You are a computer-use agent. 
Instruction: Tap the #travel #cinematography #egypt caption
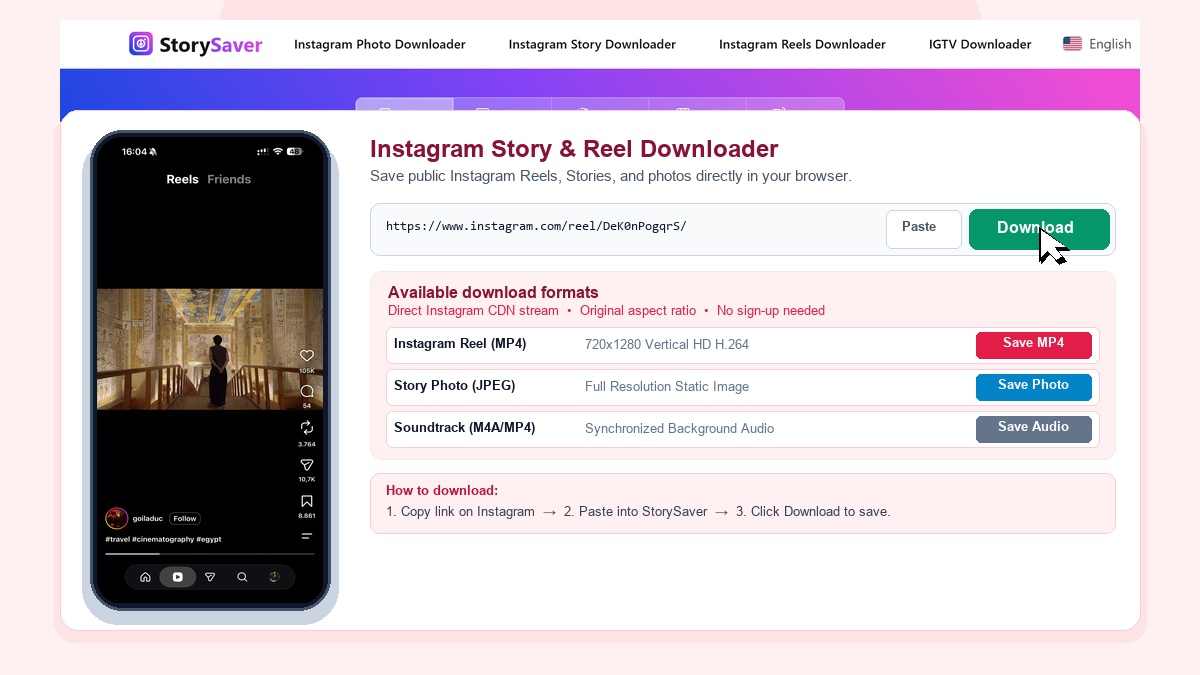(163, 539)
